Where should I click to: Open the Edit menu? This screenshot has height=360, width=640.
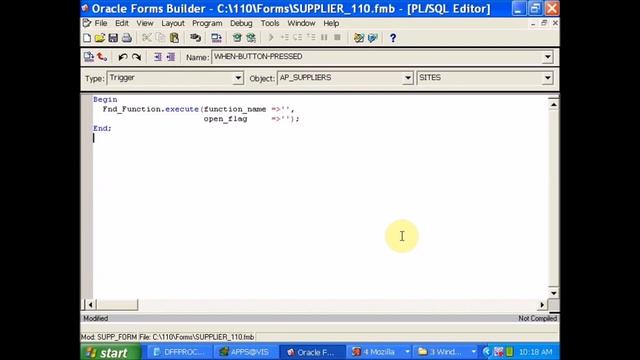(x=122, y=23)
